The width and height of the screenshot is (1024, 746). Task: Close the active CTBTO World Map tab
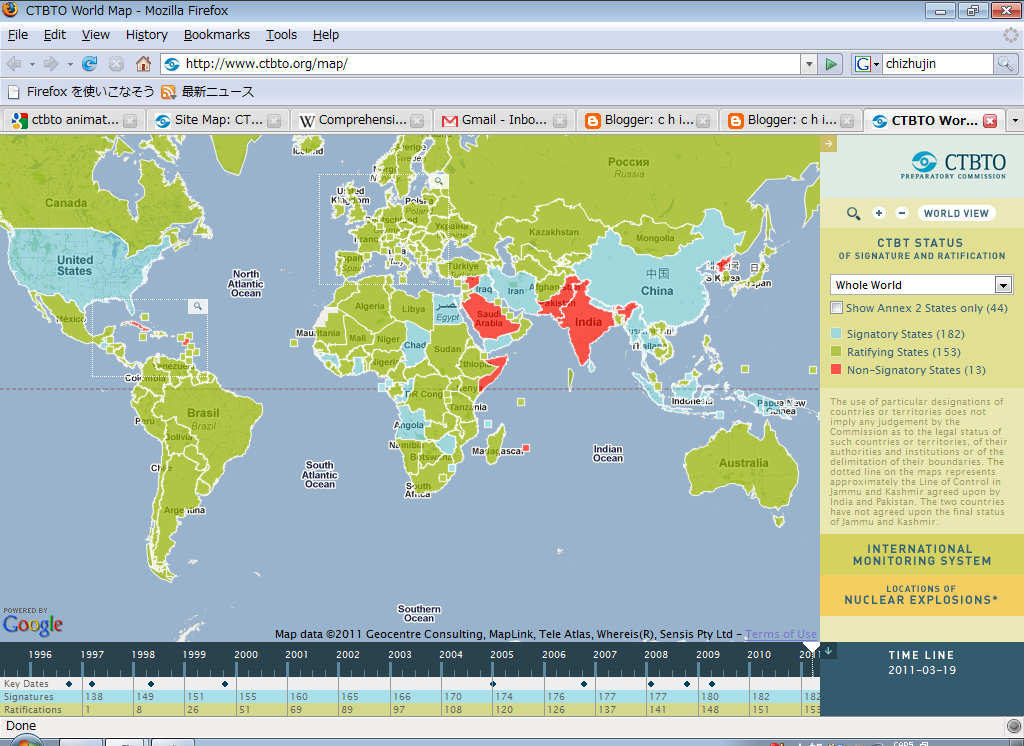[x=990, y=121]
